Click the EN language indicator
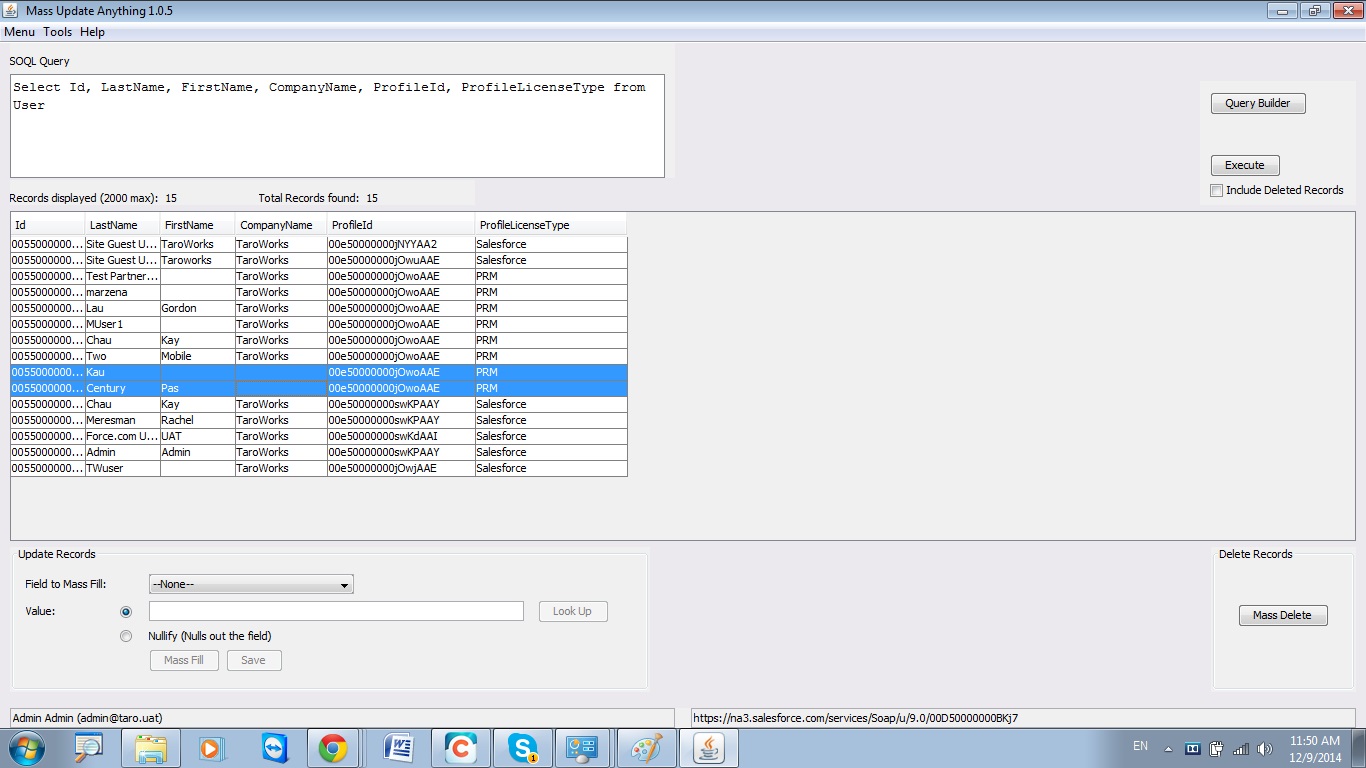This screenshot has height=768, width=1366. point(1140,746)
